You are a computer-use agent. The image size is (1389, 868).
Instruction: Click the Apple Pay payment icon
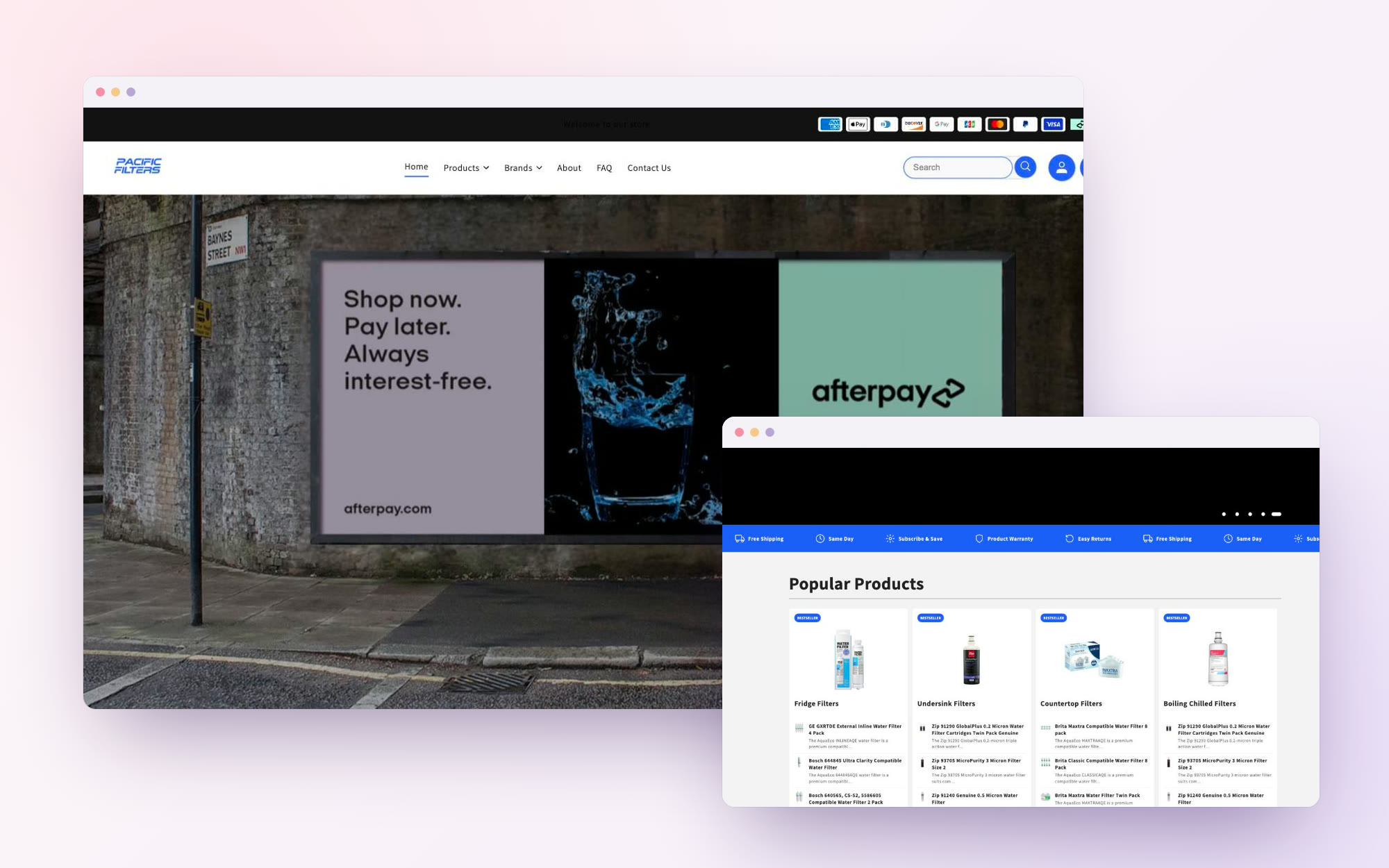pyautogui.click(x=858, y=124)
